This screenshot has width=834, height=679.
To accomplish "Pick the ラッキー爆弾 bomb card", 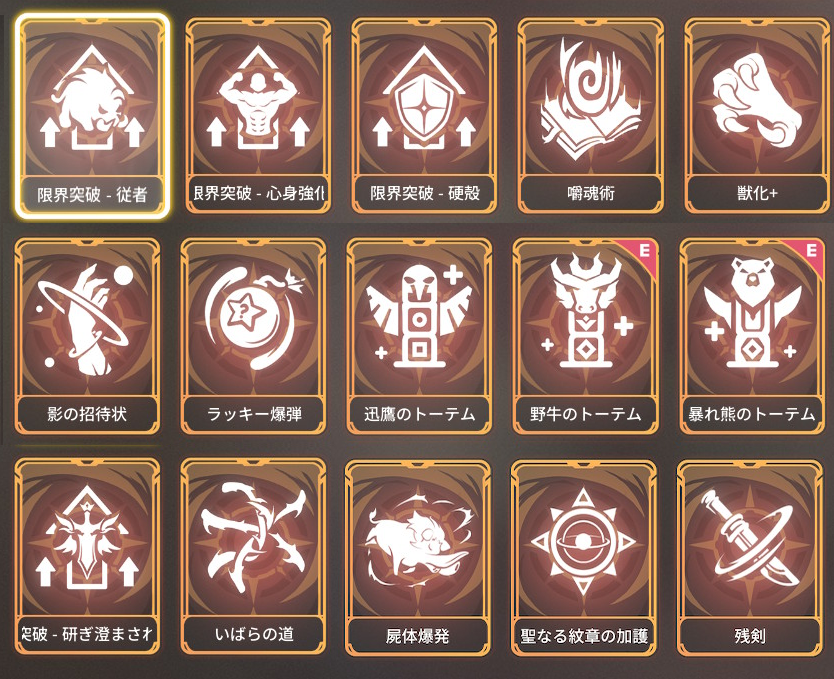I will 253,336.
